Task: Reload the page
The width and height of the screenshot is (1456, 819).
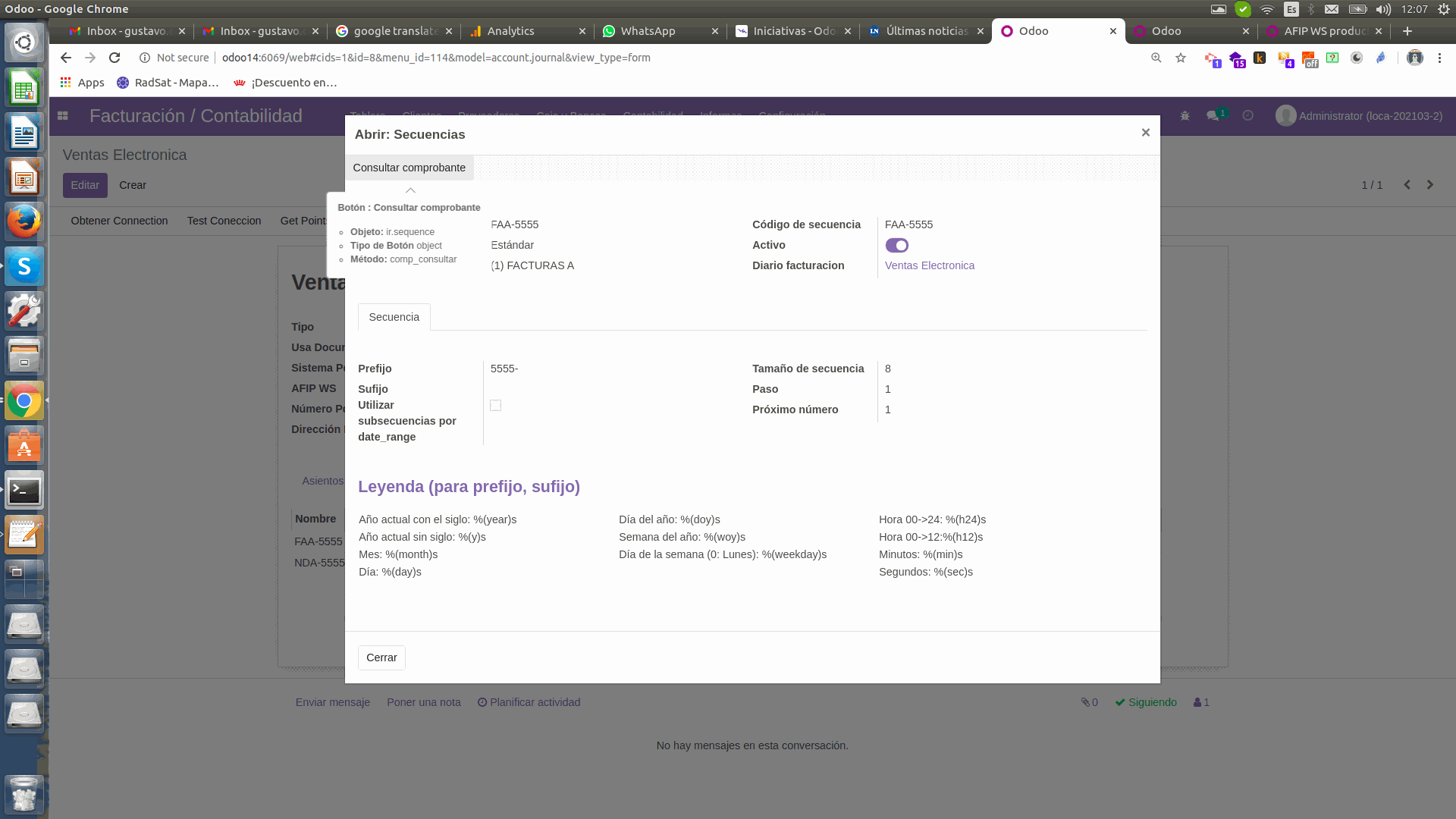Action: click(x=115, y=58)
